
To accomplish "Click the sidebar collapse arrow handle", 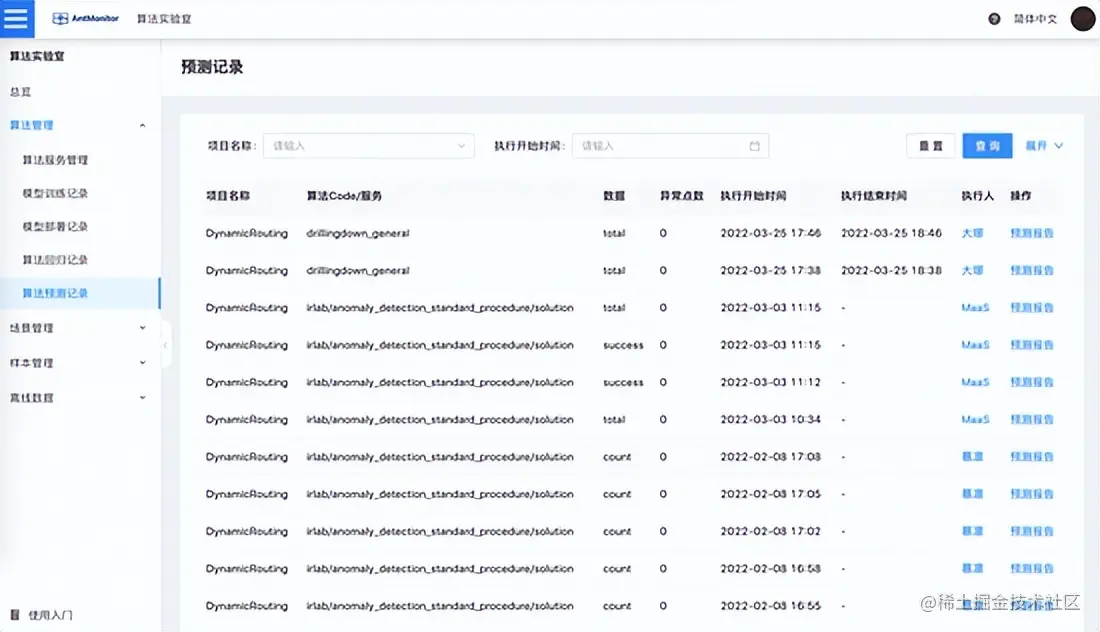I will click(166, 344).
